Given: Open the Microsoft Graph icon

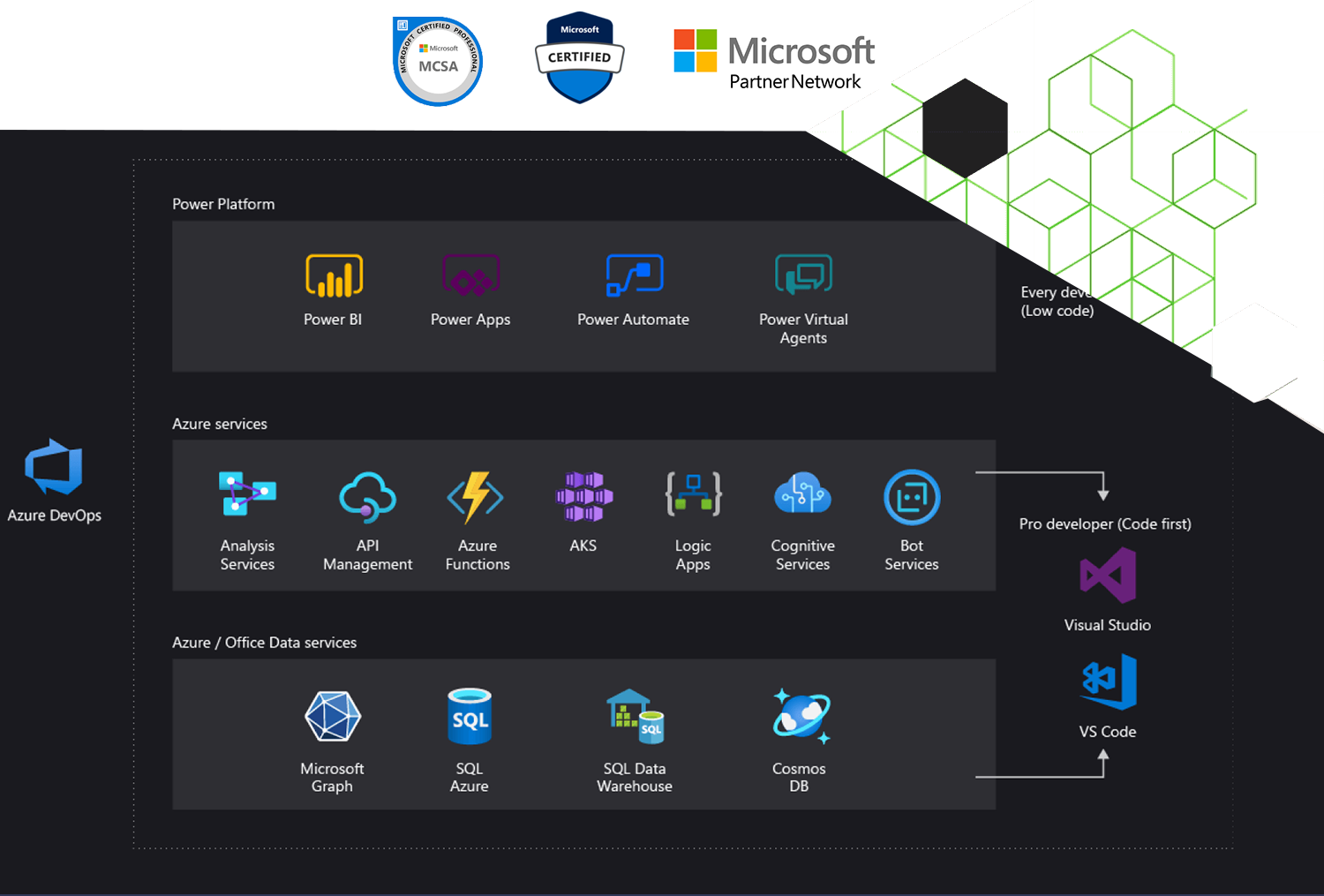Looking at the screenshot, I should [x=333, y=715].
